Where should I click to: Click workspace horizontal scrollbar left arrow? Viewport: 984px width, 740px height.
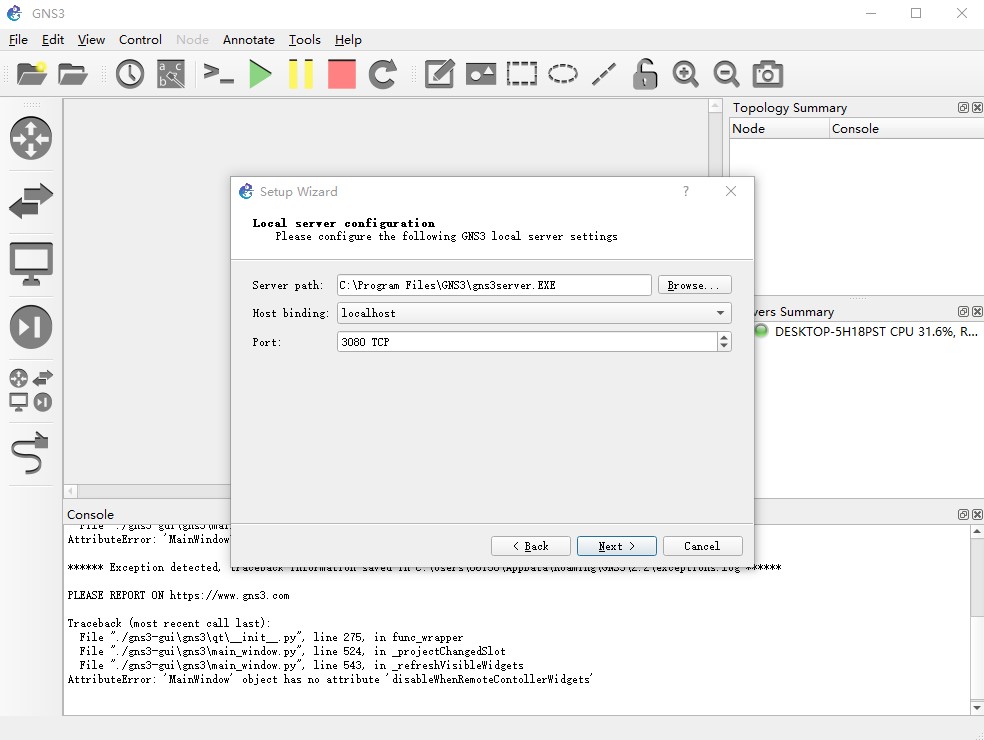70,491
